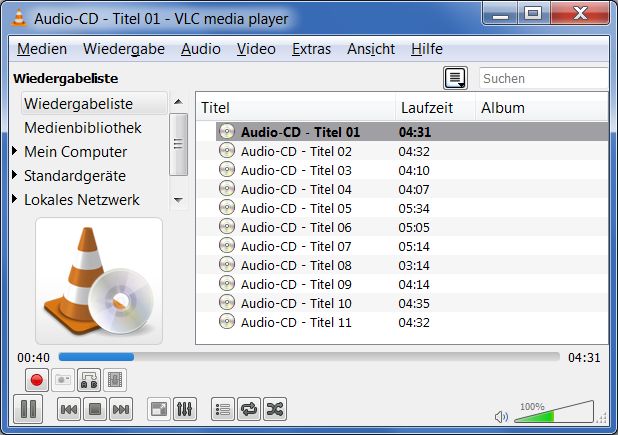Toggle fullscreen video mode
Screen dimensions: 618x435
tap(159, 409)
